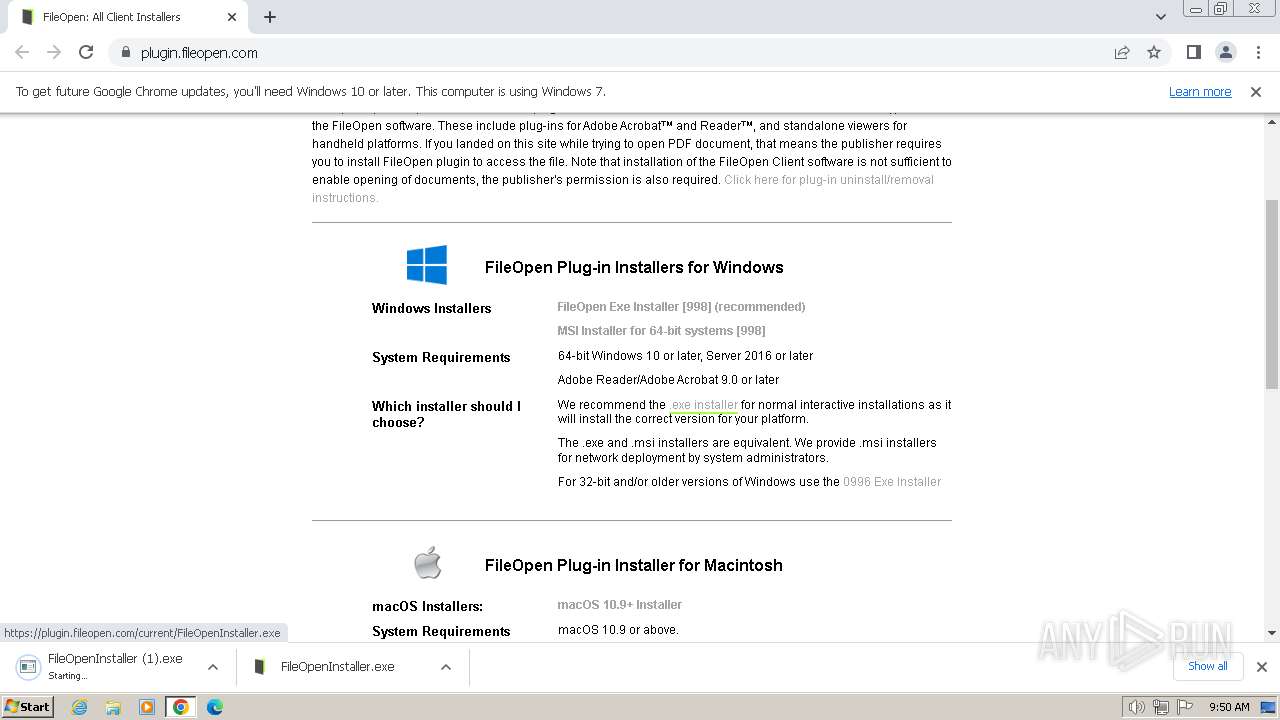Click the browser Forward arrow
Image resolution: width=1280 pixels, height=720 pixels.
pyautogui.click(x=54, y=53)
